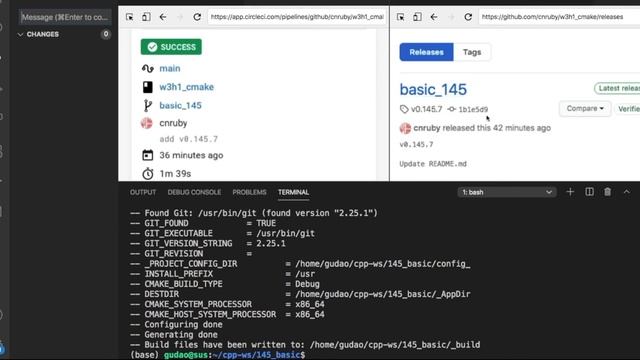Click the SUCCESS status badge
Viewport: 640px width, 360px height.
click(171, 47)
